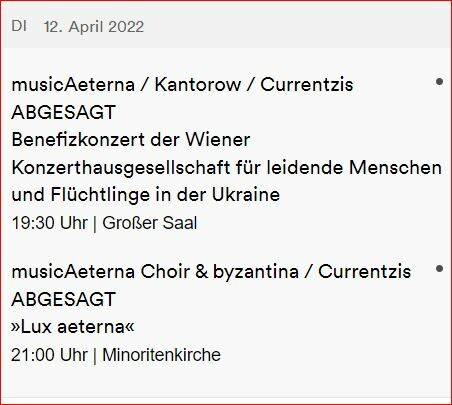Select the 21:00 Uhr time entry
This screenshot has width=452, height=405.
50,355
